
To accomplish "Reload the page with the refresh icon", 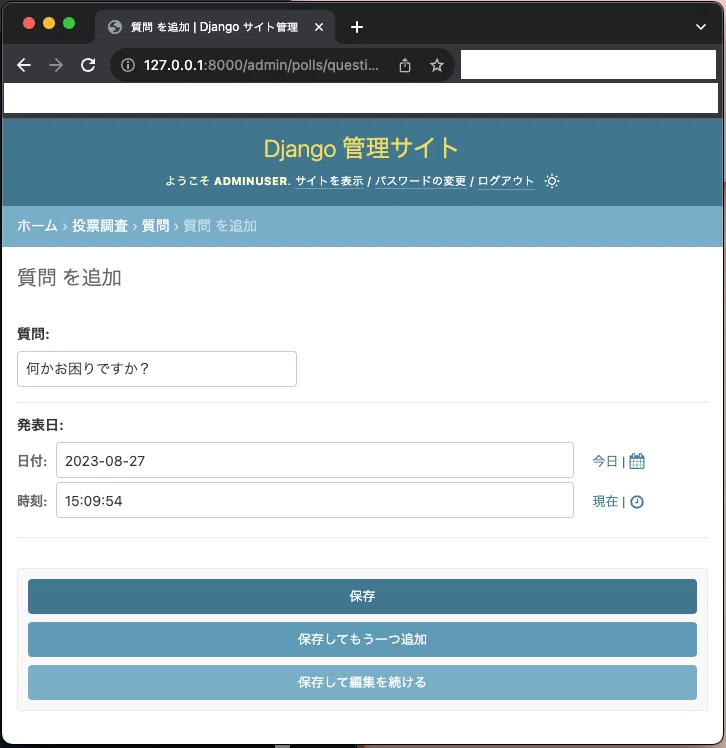I will 88,65.
